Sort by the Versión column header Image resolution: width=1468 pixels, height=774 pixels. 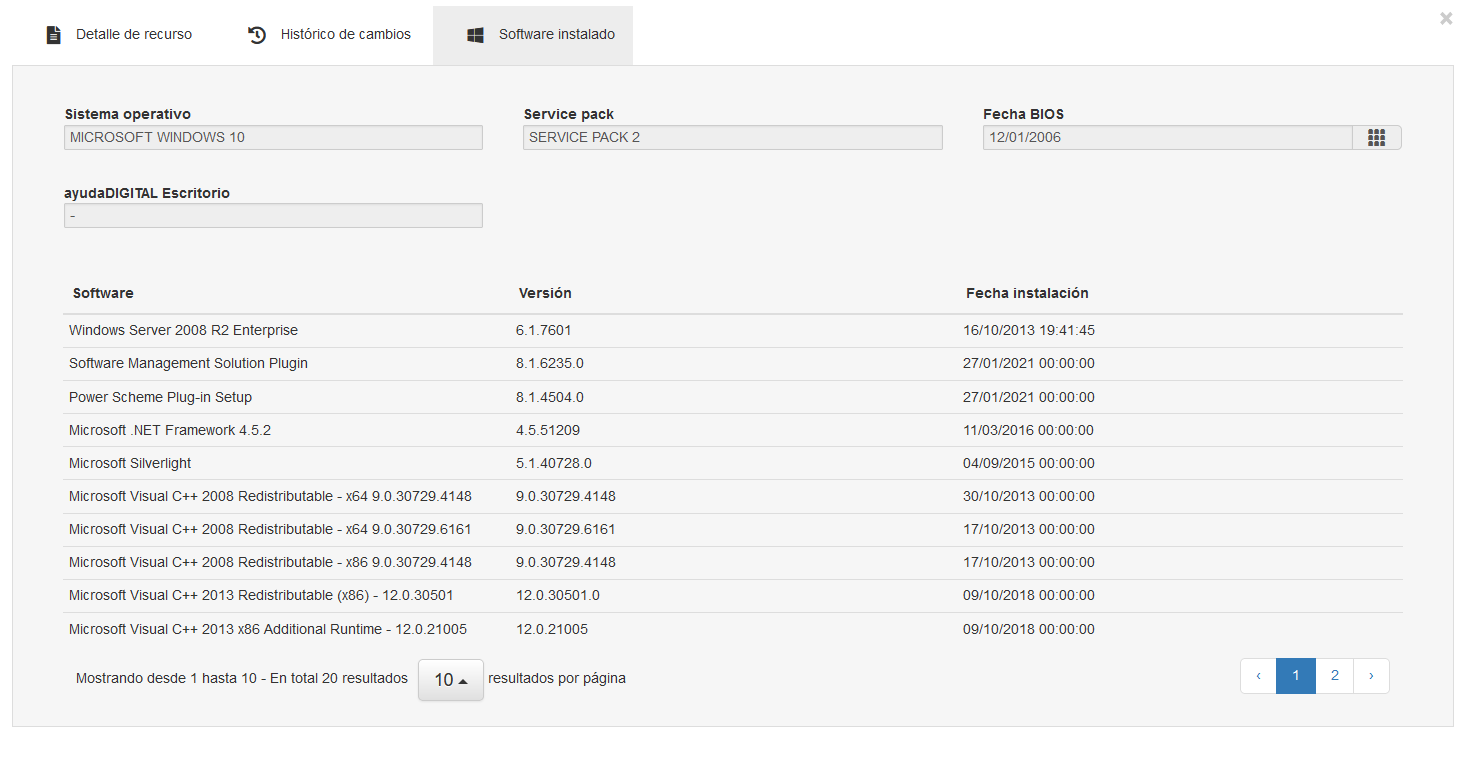[x=545, y=293]
